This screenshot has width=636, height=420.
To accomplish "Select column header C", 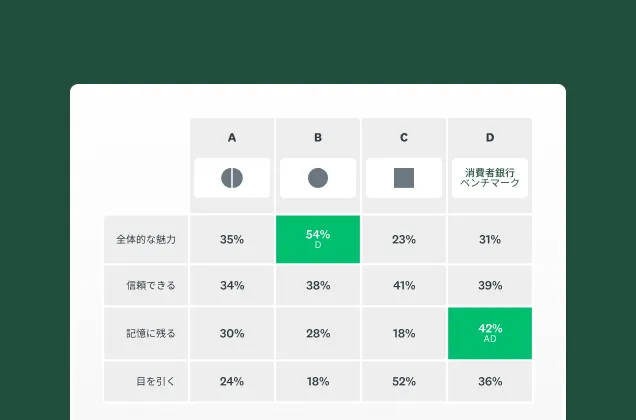I will point(404,137).
